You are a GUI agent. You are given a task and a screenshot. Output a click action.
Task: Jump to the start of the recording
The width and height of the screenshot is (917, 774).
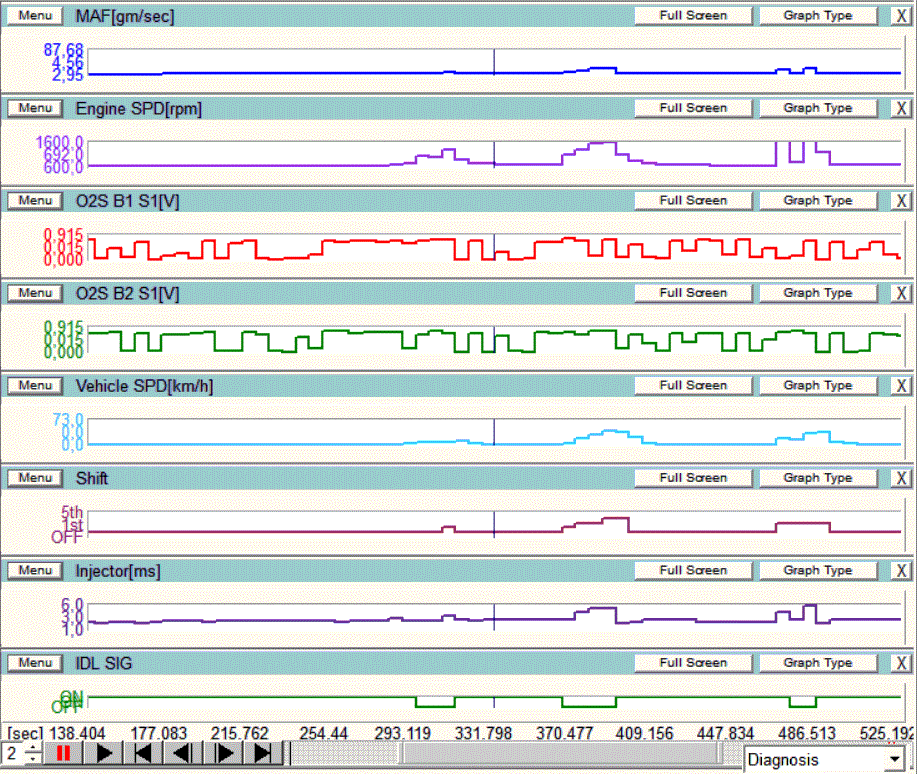click(143, 753)
